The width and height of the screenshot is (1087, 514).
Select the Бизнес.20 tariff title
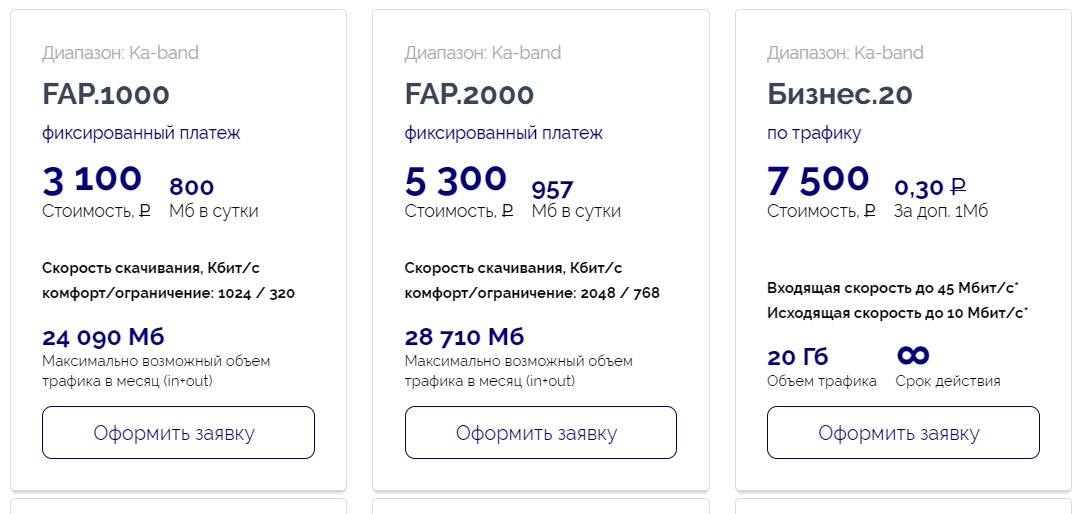[840, 94]
